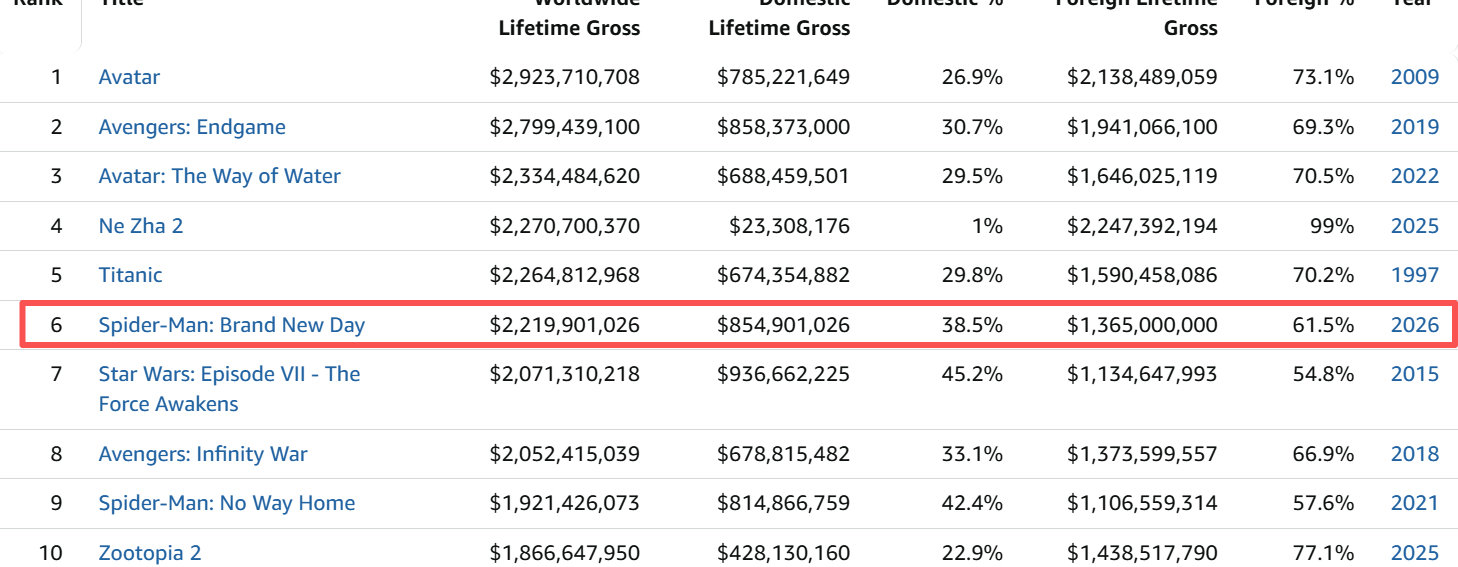Open Star Wars: Episode VII link
The height and width of the screenshot is (567, 1458).
pos(229,389)
